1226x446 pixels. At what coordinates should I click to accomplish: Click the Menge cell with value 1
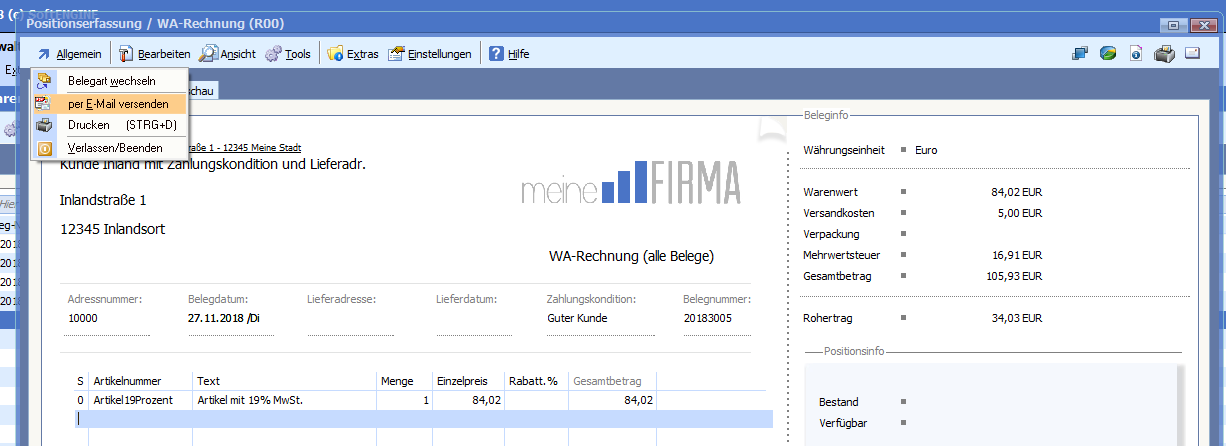(x=403, y=400)
